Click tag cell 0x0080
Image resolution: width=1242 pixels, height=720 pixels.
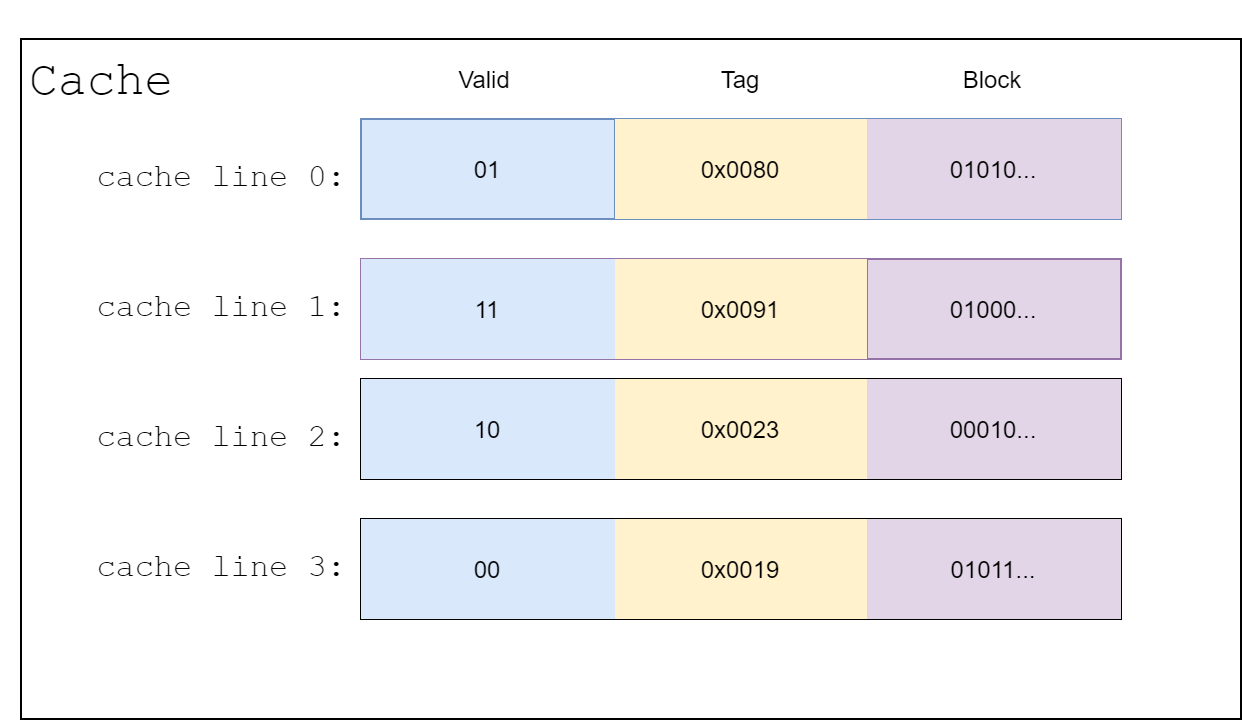click(741, 169)
